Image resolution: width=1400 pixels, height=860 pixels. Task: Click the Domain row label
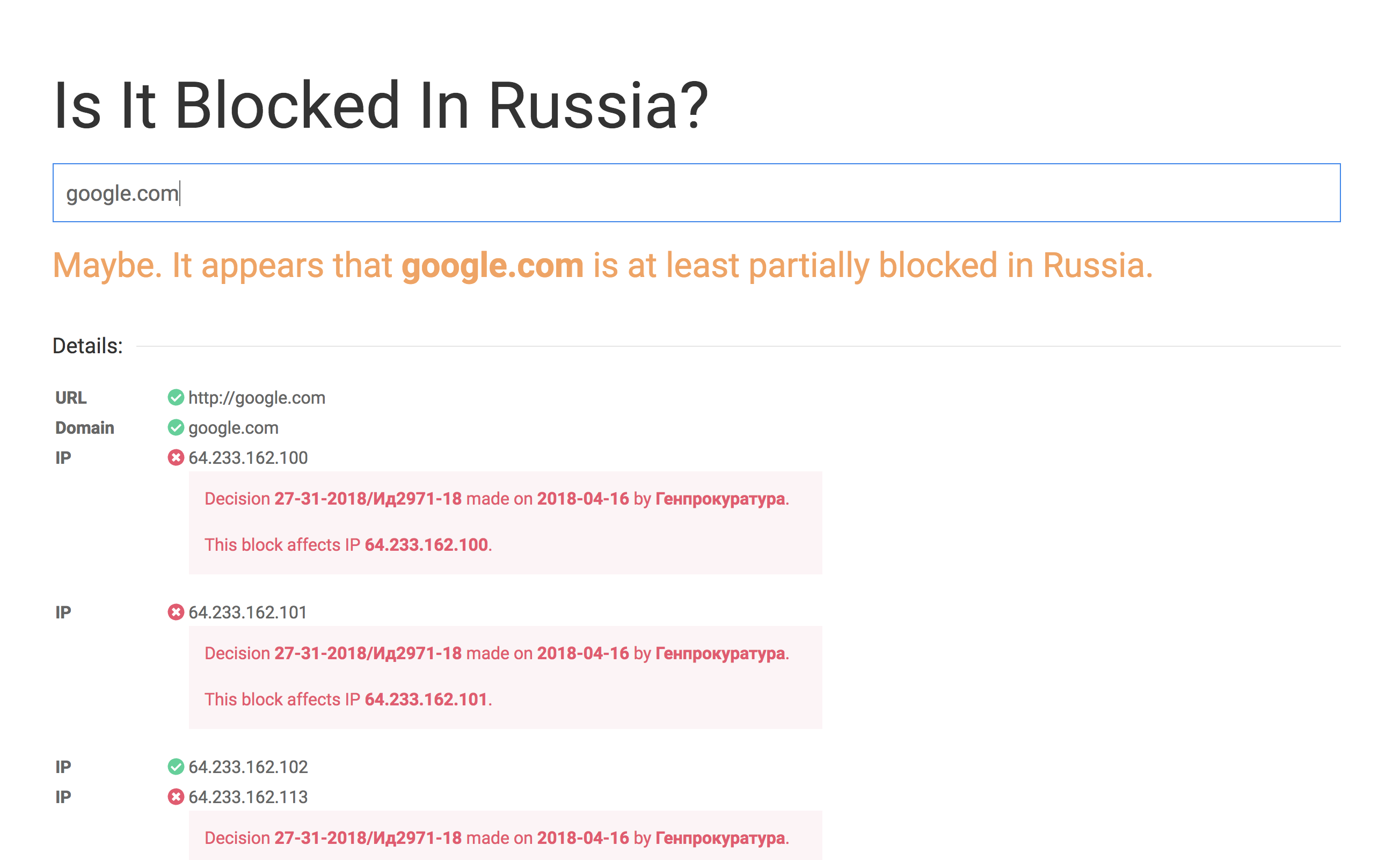[x=84, y=427]
